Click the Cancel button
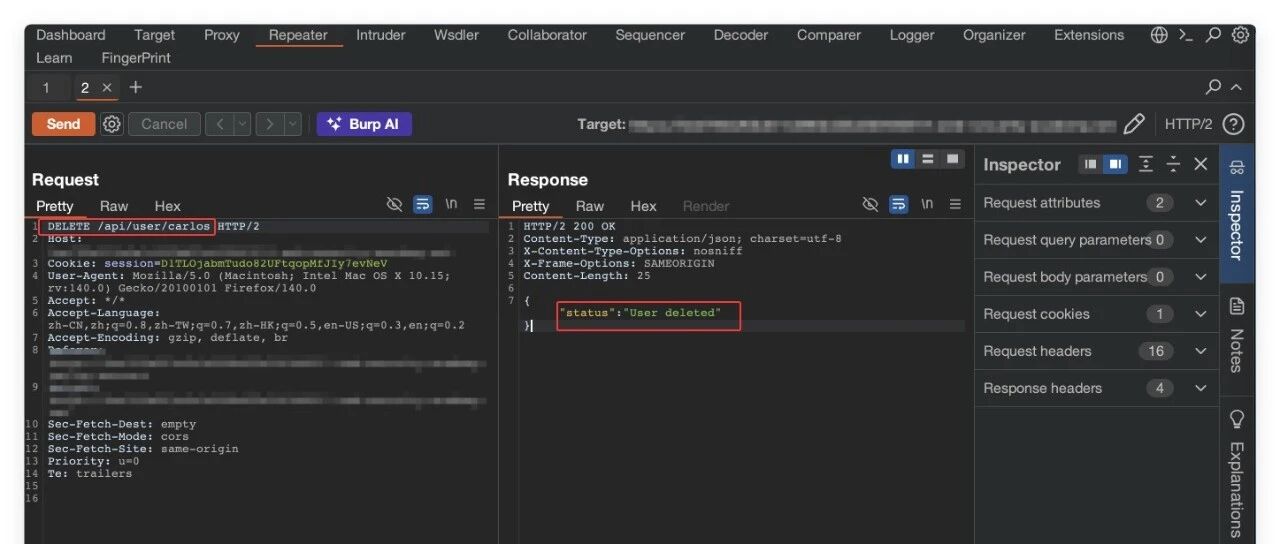 (x=164, y=124)
